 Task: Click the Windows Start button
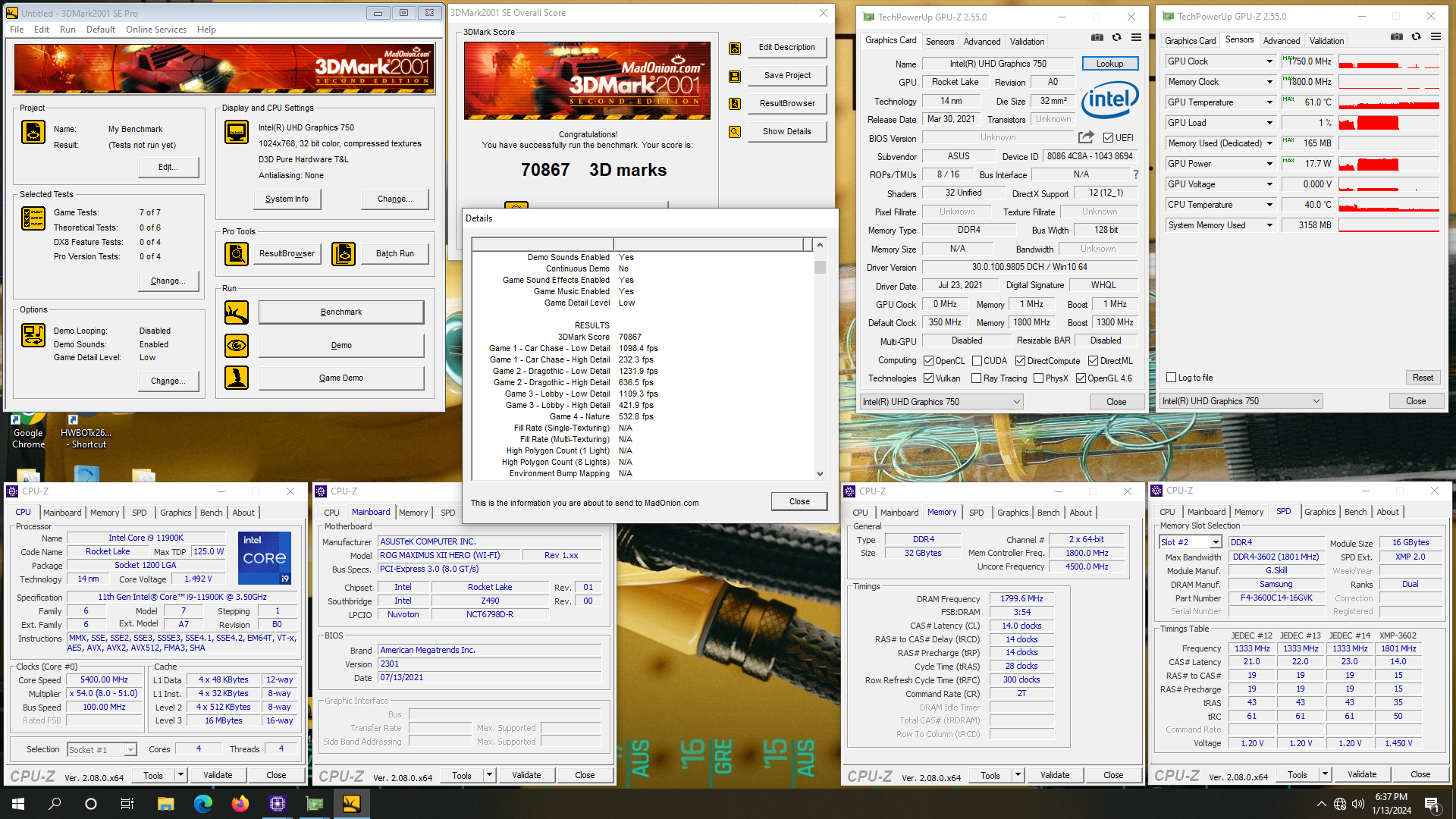[18, 804]
